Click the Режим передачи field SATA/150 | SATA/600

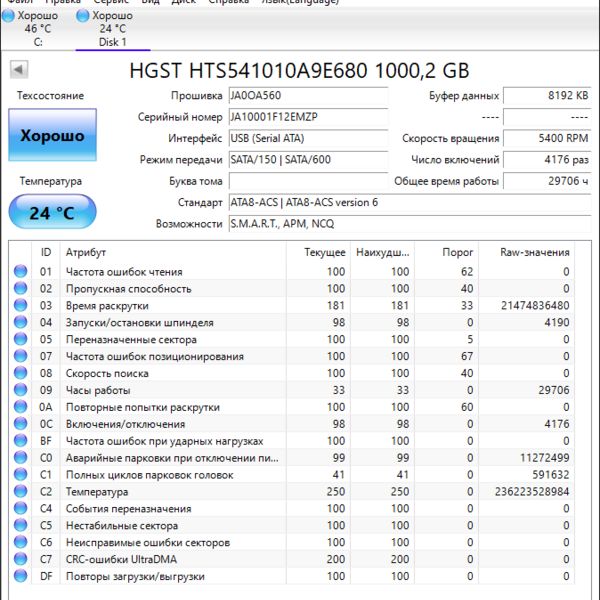pos(308,160)
